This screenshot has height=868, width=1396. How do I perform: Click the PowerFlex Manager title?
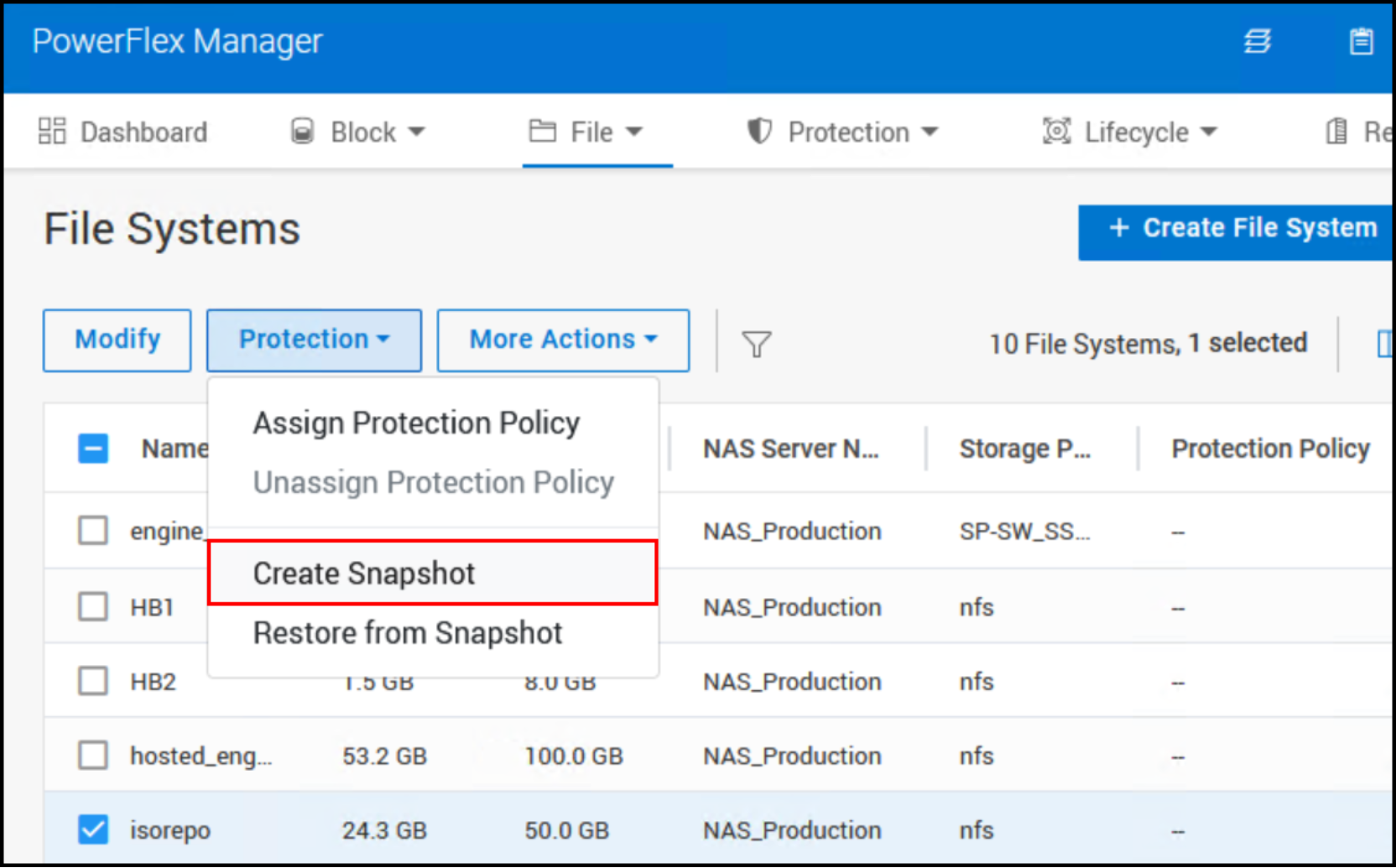(x=177, y=41)
